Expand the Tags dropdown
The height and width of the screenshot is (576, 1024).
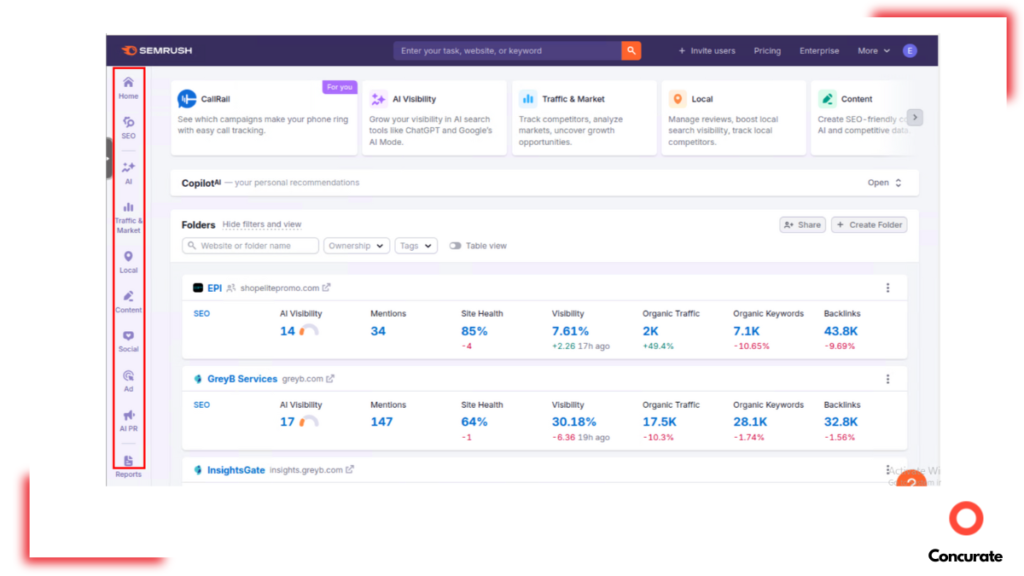(x=416, y=245)
